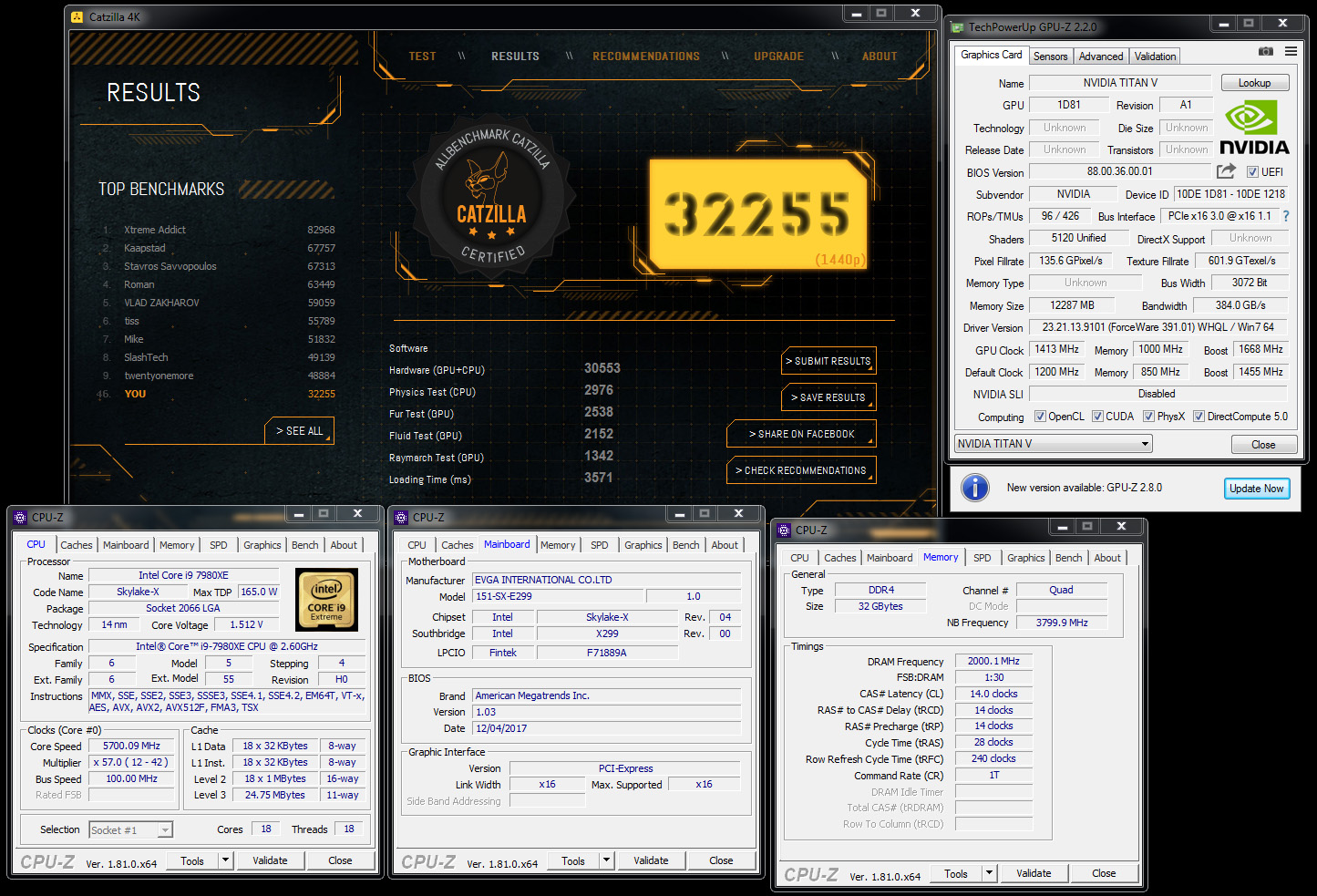Expand Tools dropdown arrow in CPU-Z Memory window
1317x896 pixels.
coord(990,873)
